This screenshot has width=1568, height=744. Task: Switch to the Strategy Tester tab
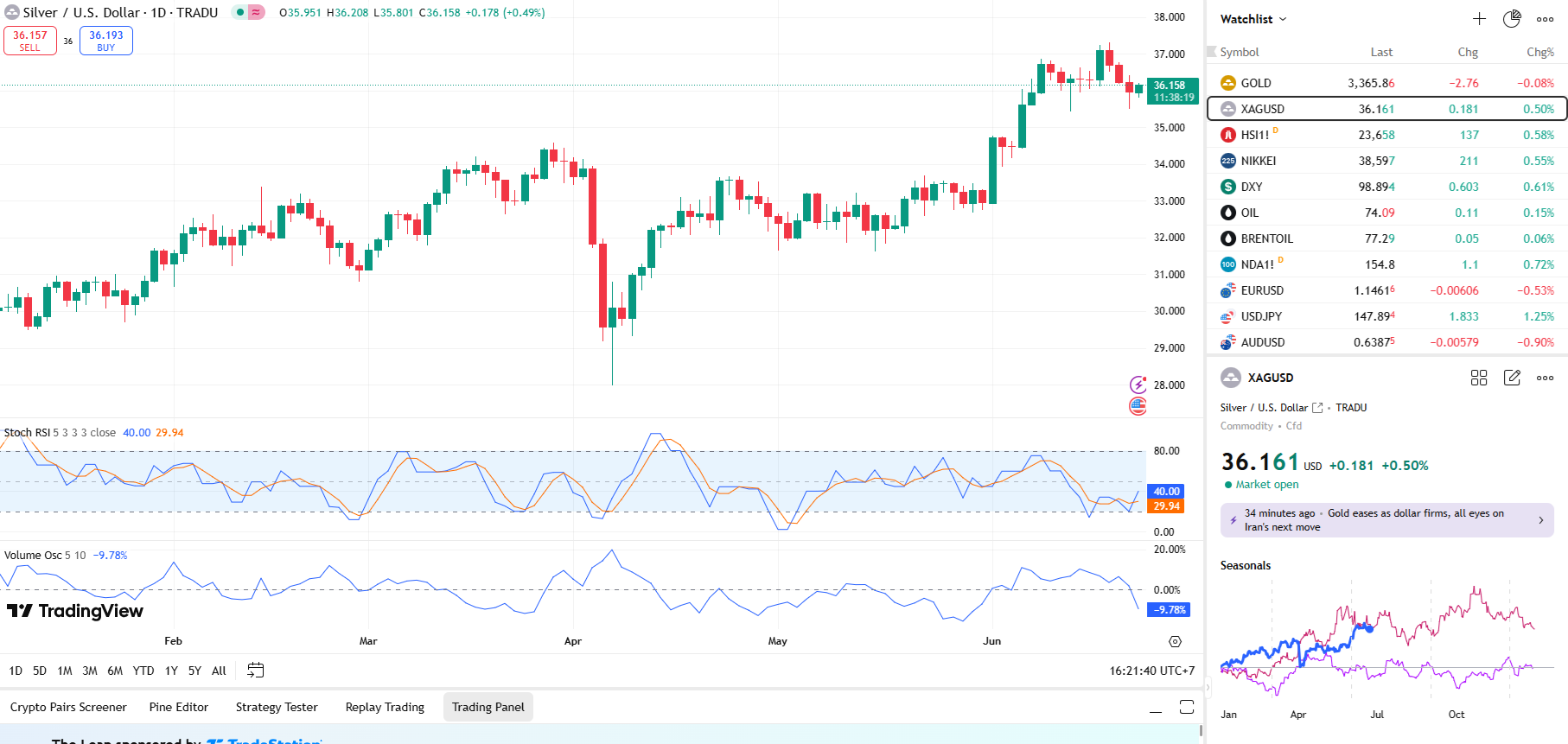pos(277,707)
